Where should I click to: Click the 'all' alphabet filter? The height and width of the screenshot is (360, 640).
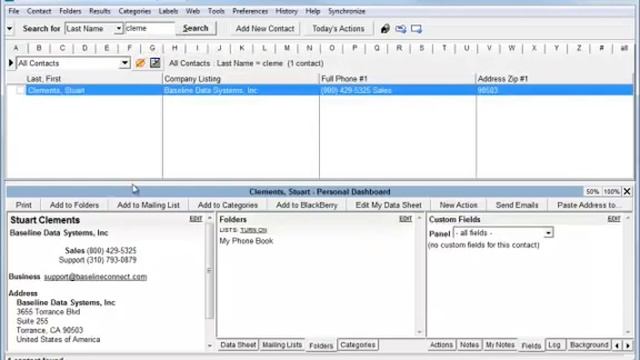pyautogui.click(x=624, y=48)
